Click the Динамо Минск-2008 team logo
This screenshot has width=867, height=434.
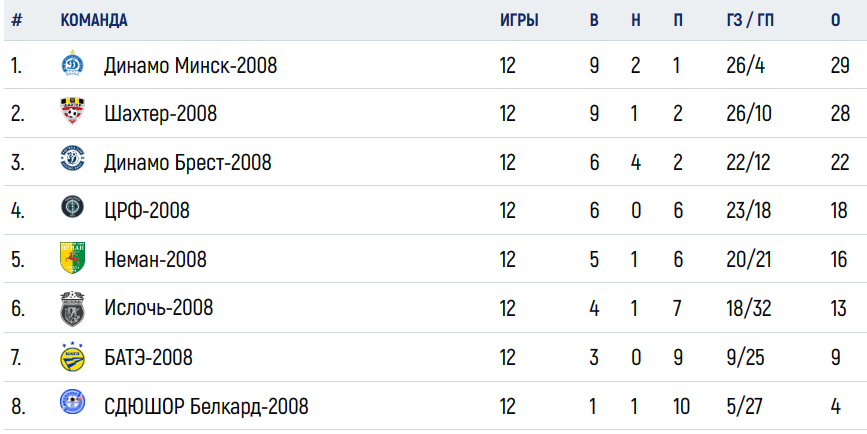tap(72, 63)
